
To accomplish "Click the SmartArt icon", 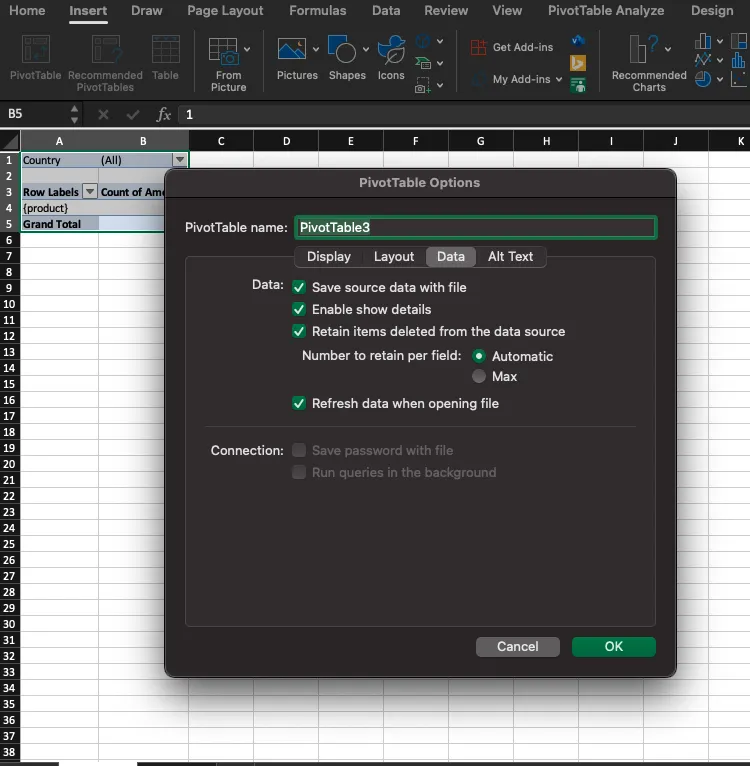I will click(x=423, y=63).
